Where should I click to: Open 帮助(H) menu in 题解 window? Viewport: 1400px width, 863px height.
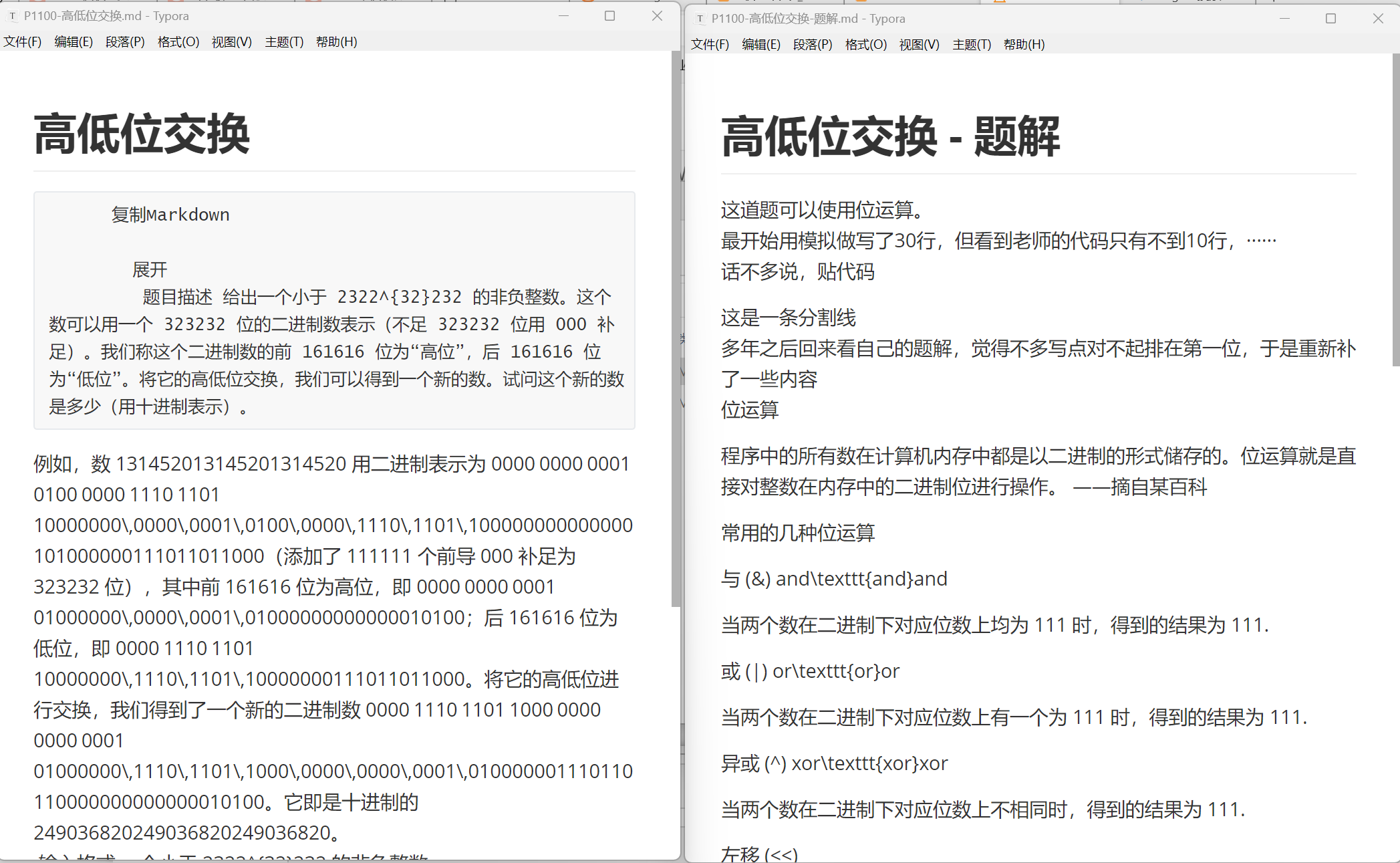point(1024,45)
